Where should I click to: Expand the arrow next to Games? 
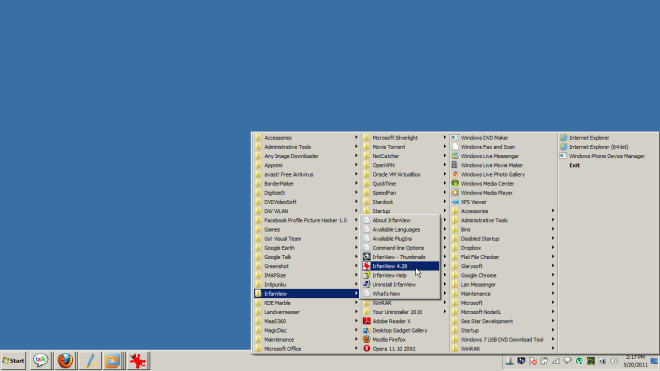pyautogui.click(x=356, y=230)
